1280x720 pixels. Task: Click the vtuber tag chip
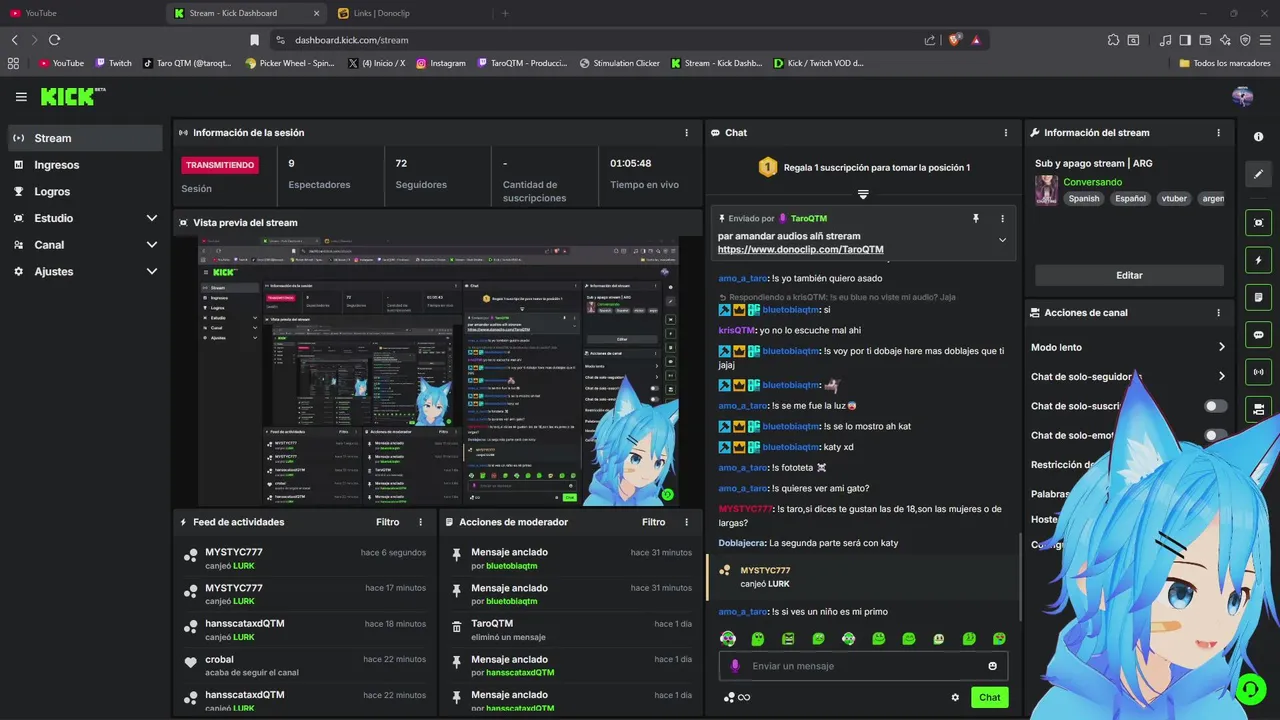click(1174, 198)
